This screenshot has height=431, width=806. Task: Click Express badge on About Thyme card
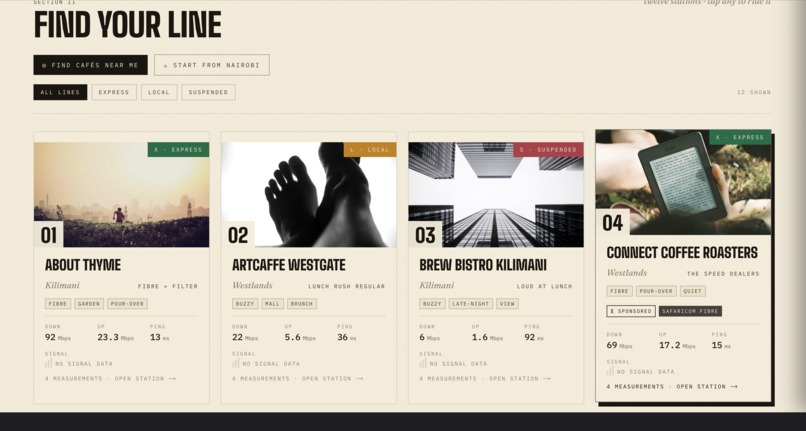(178, 150)
